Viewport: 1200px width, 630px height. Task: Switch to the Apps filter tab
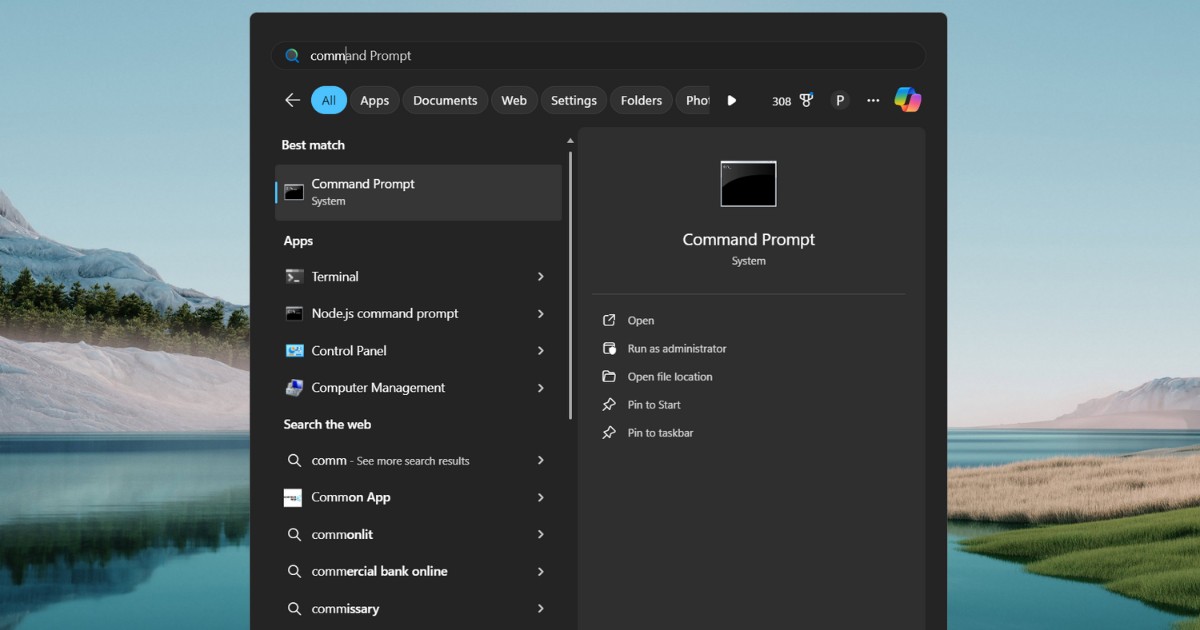click(x=374, y=100)
